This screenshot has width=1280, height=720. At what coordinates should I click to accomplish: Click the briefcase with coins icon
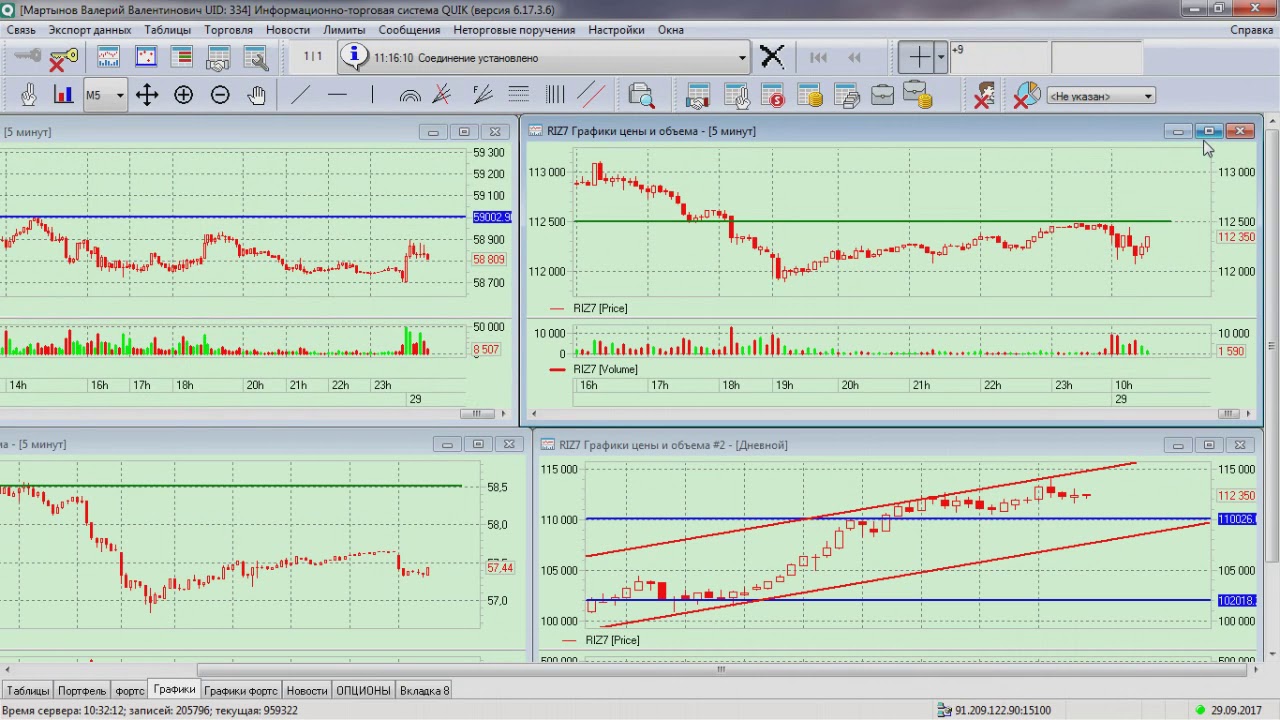[x=918, y=96]
